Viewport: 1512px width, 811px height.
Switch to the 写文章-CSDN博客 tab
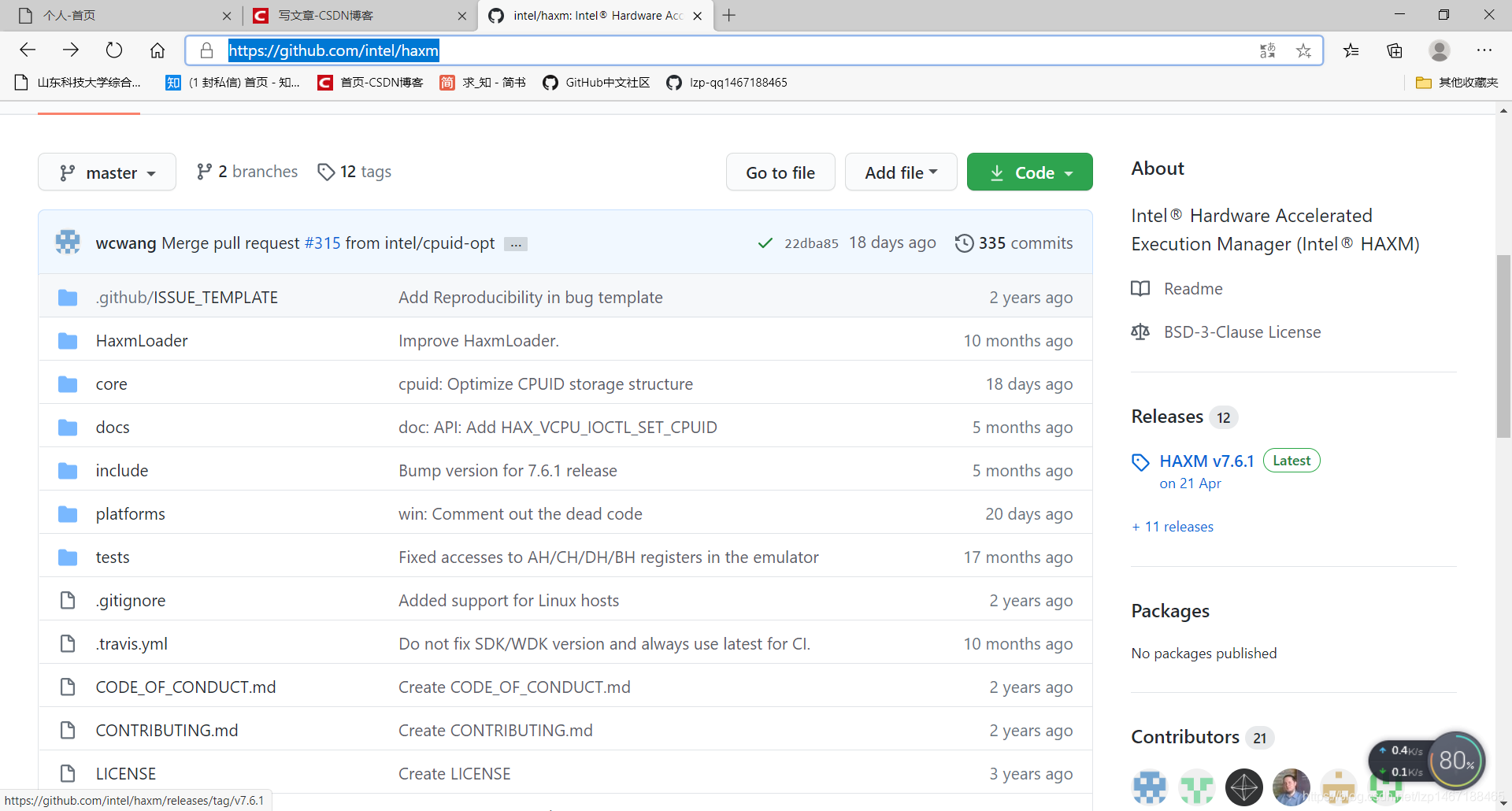click(361, 16)
